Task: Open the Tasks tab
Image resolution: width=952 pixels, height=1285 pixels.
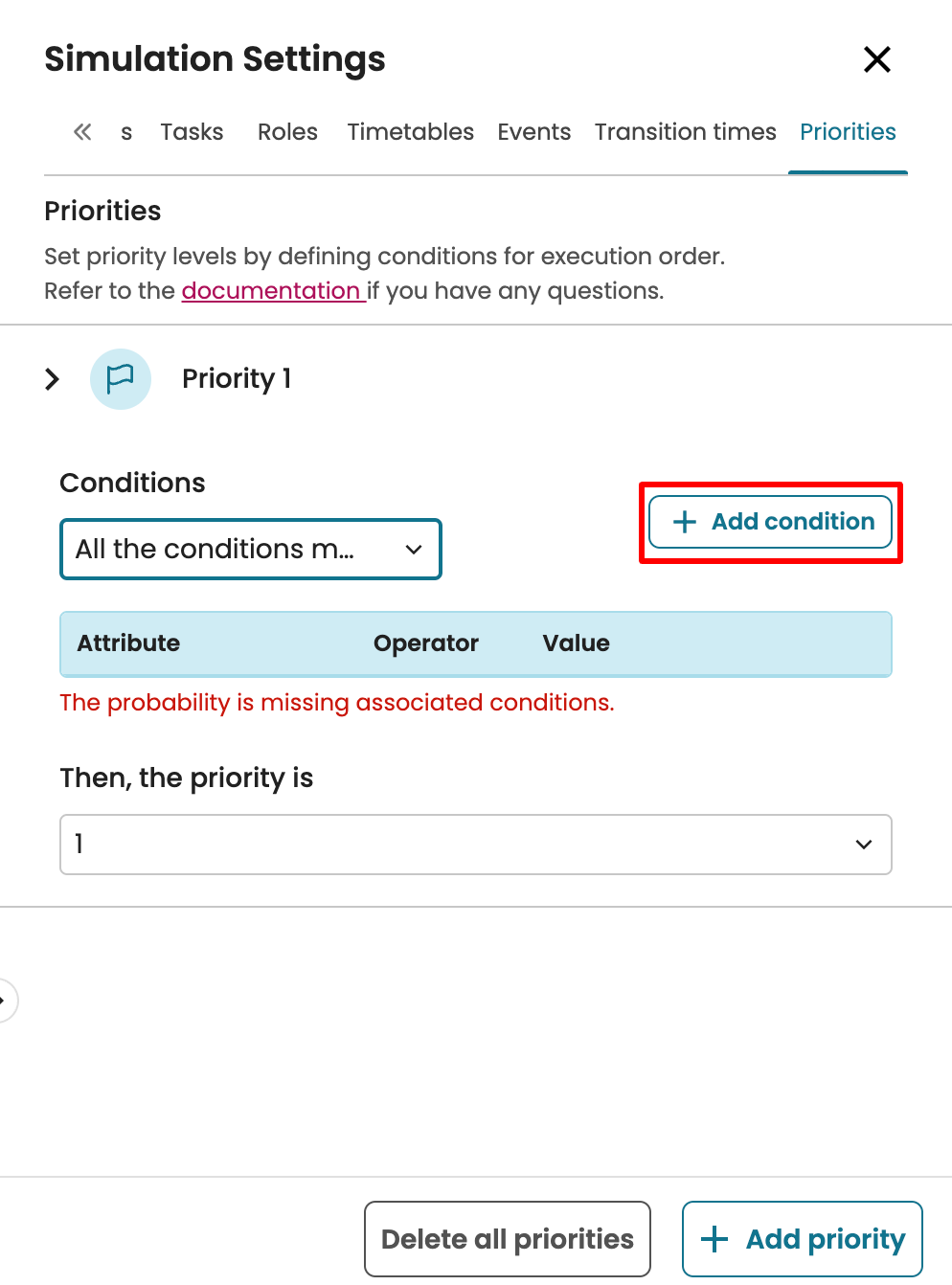Action: coord(192,132)
